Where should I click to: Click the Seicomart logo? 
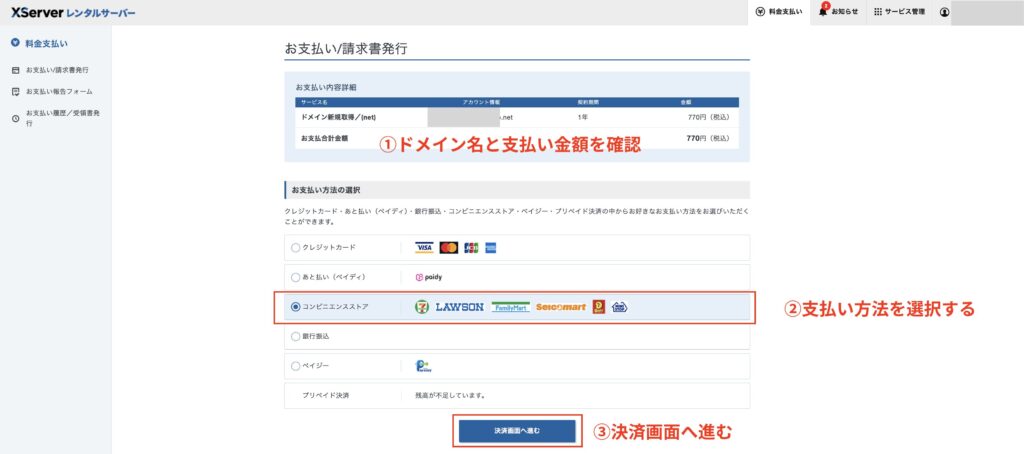560,307
